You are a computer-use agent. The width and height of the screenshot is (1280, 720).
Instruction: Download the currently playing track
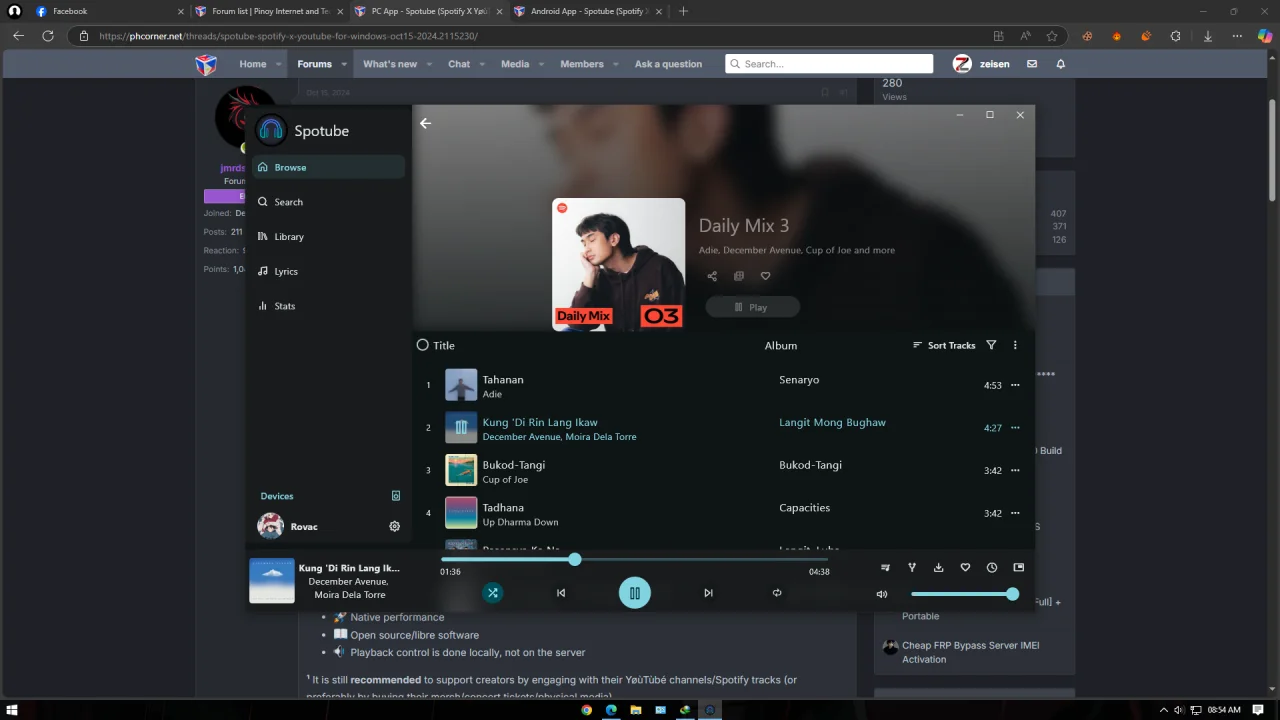[938, 568]
